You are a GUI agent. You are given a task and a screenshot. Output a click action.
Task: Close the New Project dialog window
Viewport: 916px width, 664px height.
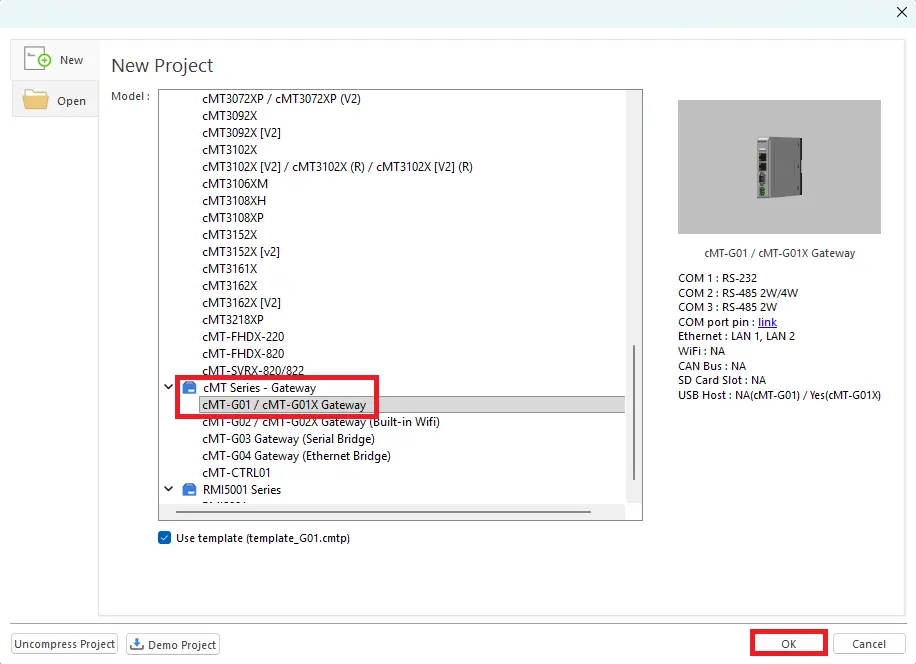point(899,11)
